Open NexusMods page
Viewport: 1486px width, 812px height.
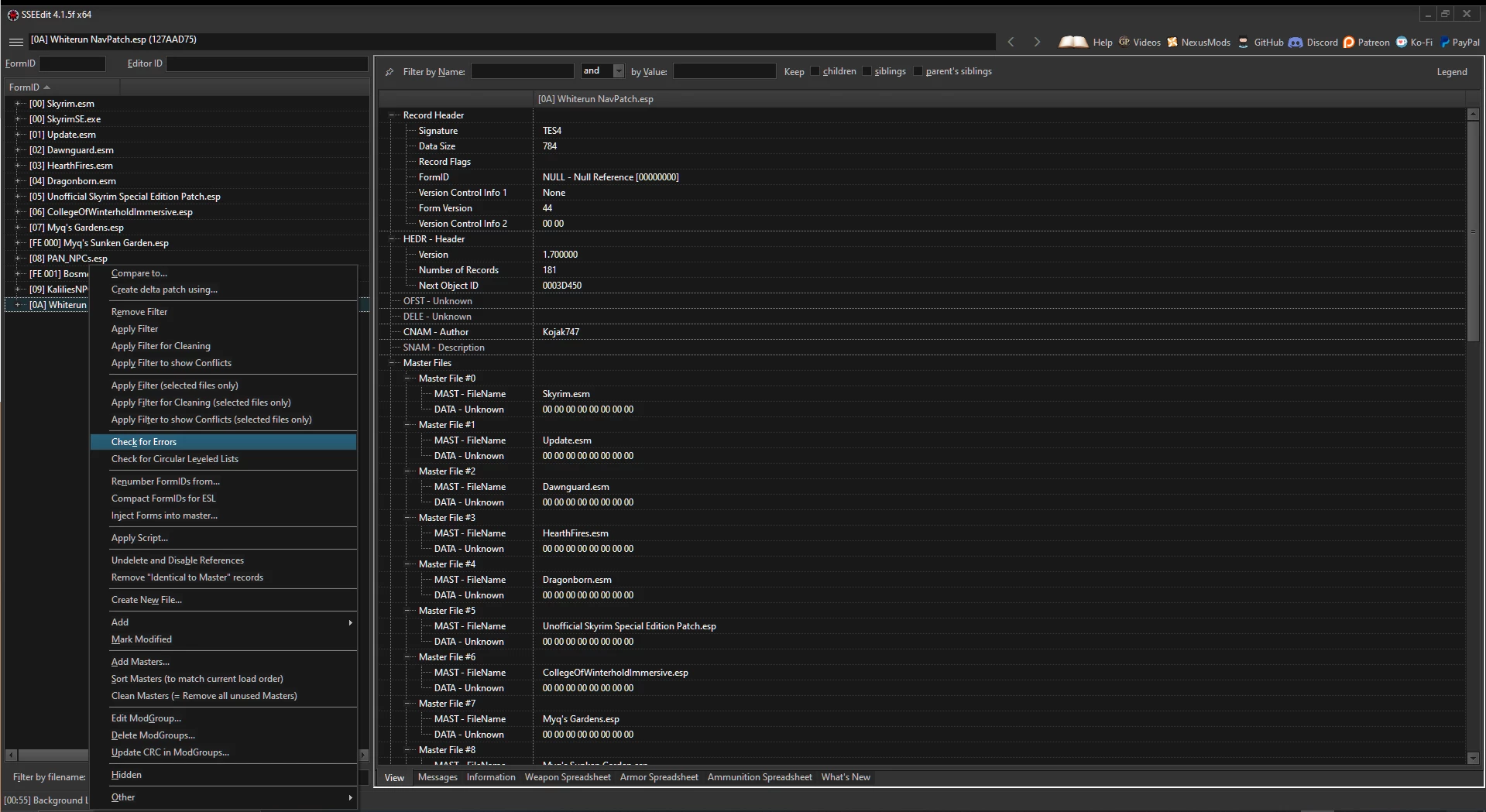coord(1198,42)
